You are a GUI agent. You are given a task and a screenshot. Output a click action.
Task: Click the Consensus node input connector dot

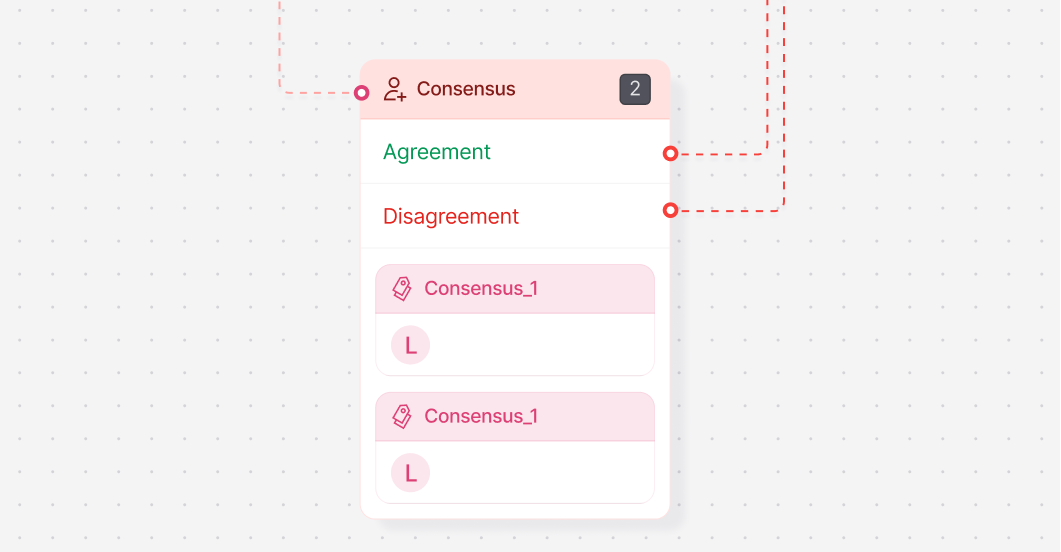[362, 93]
